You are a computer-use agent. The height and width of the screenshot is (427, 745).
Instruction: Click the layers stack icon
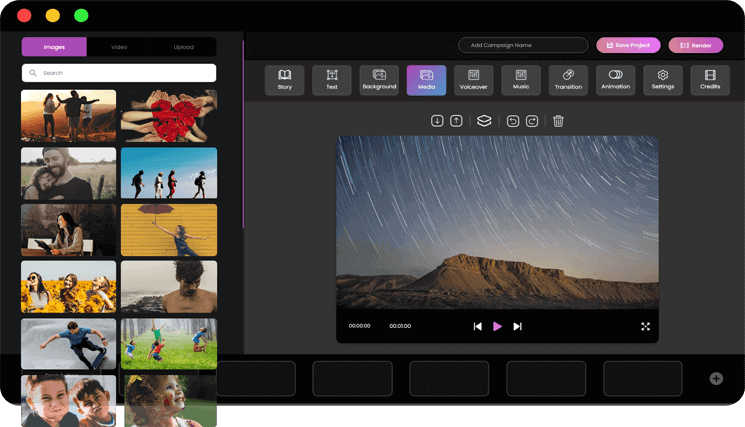click(484, 121)
